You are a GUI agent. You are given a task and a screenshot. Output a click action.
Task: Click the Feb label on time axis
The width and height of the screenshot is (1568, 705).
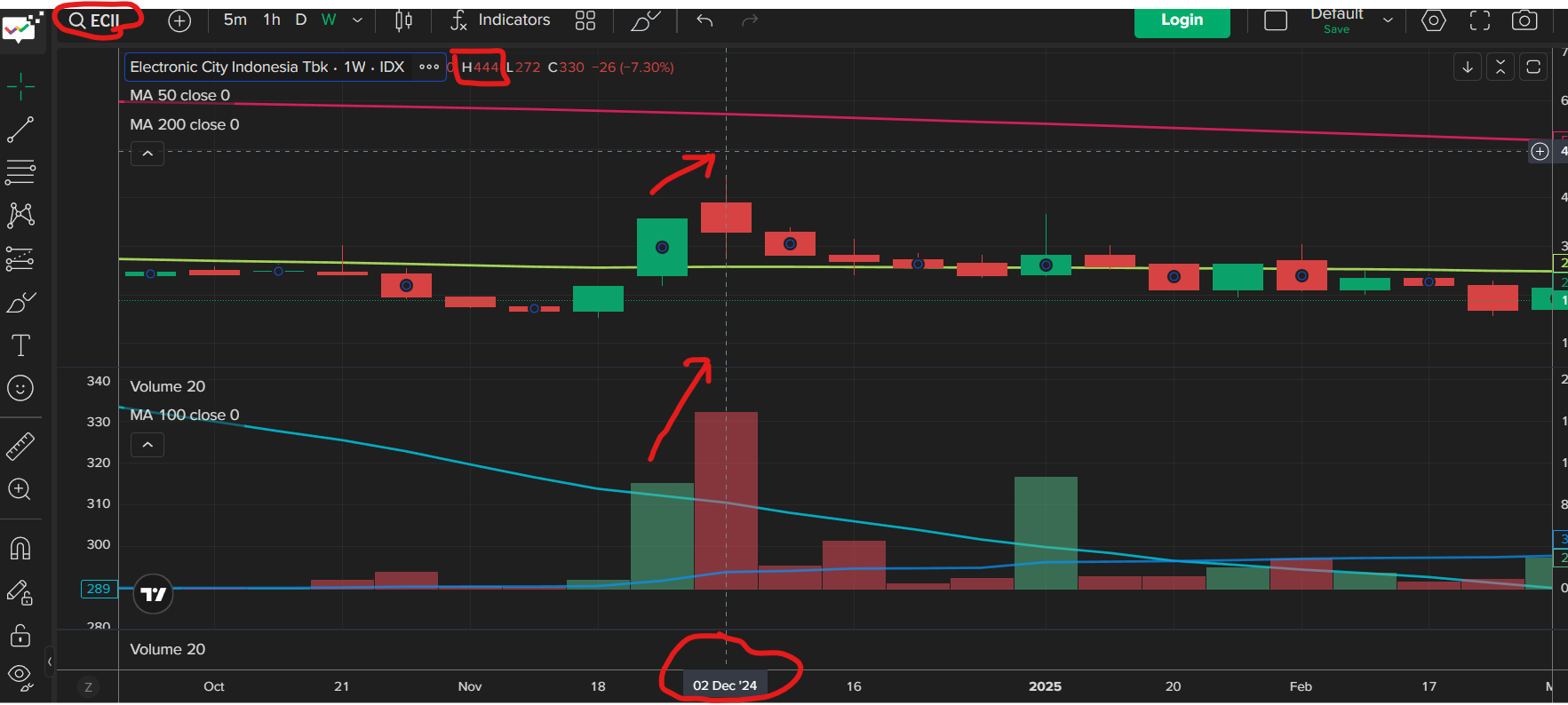click(1301, 686)
